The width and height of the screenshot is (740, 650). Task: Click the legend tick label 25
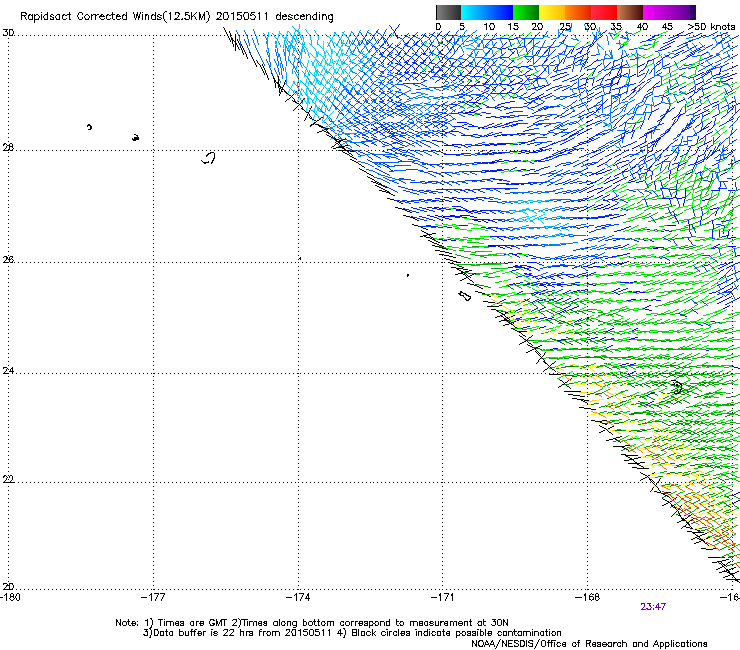coord(565,27)
